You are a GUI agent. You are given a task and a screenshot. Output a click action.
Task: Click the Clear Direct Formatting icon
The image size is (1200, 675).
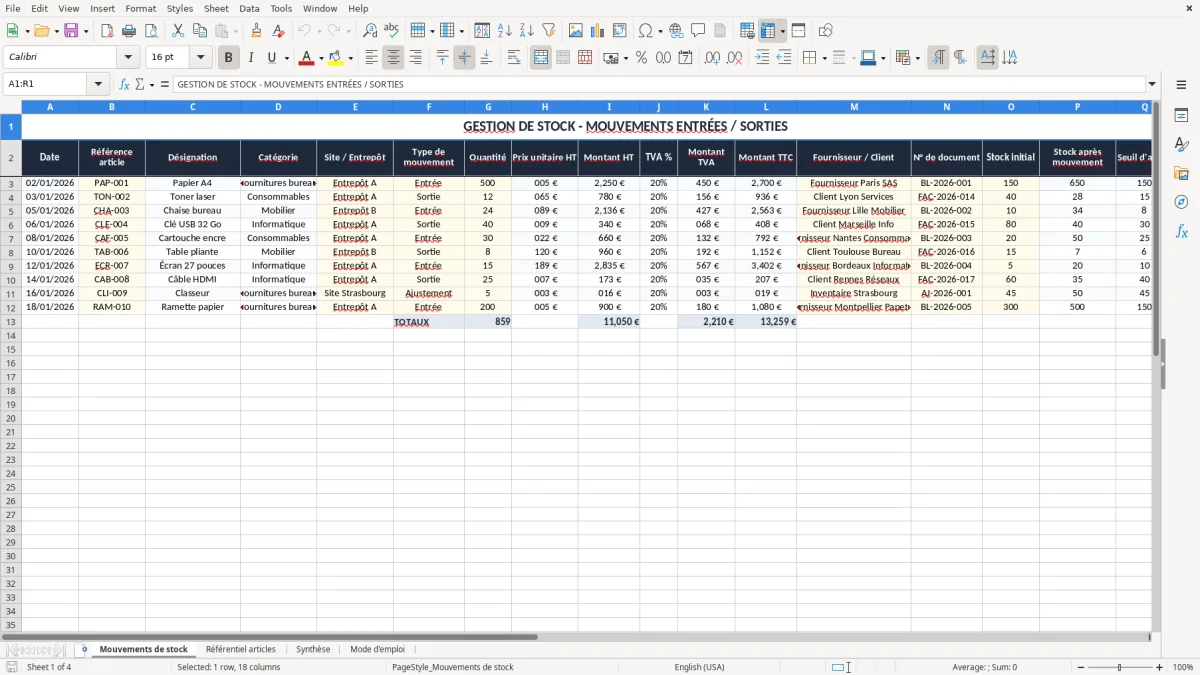point(278,31)
